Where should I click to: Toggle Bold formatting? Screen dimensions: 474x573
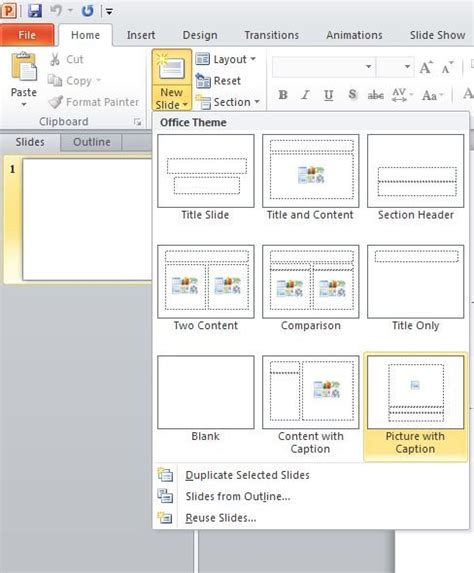pos(282,95)
